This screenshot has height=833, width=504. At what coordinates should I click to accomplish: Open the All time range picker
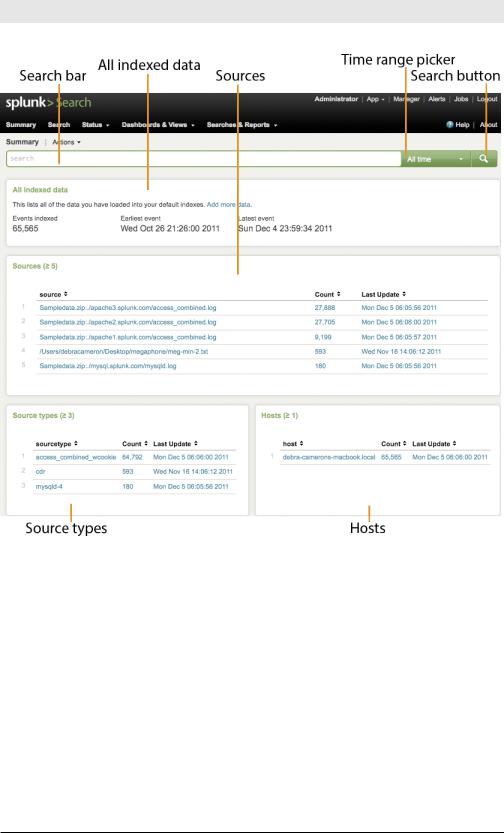coord(435,159)
